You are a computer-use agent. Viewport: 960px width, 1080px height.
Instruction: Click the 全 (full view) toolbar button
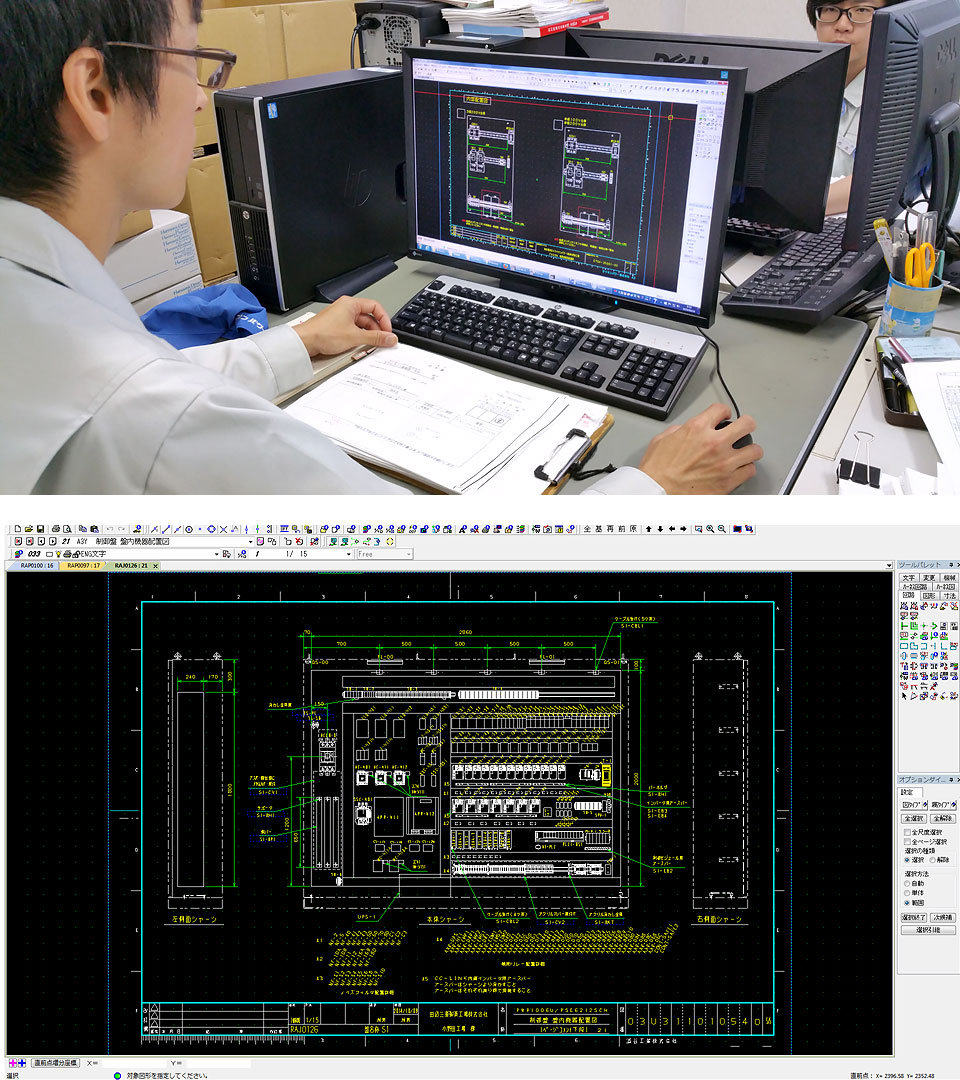tap(587, 529)
